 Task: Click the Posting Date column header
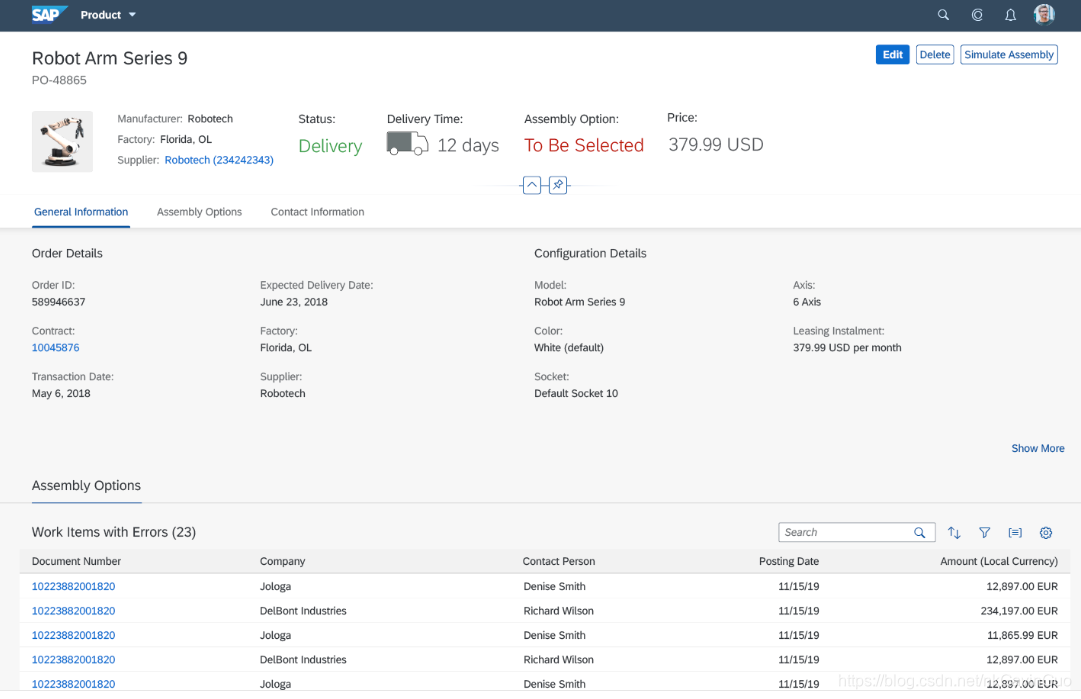(789, 561)
